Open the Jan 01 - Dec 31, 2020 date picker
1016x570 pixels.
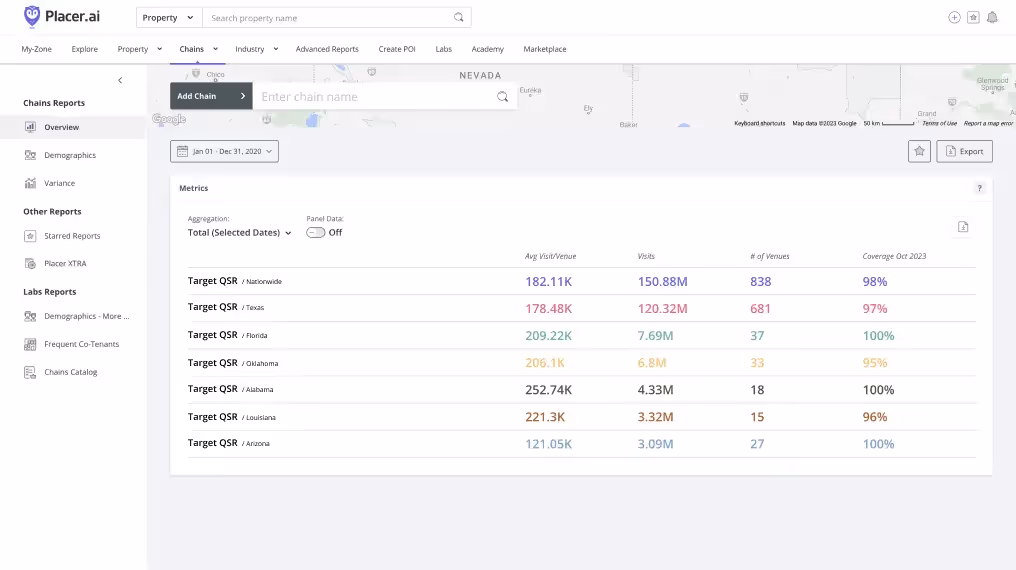click(x=224, y=151)
